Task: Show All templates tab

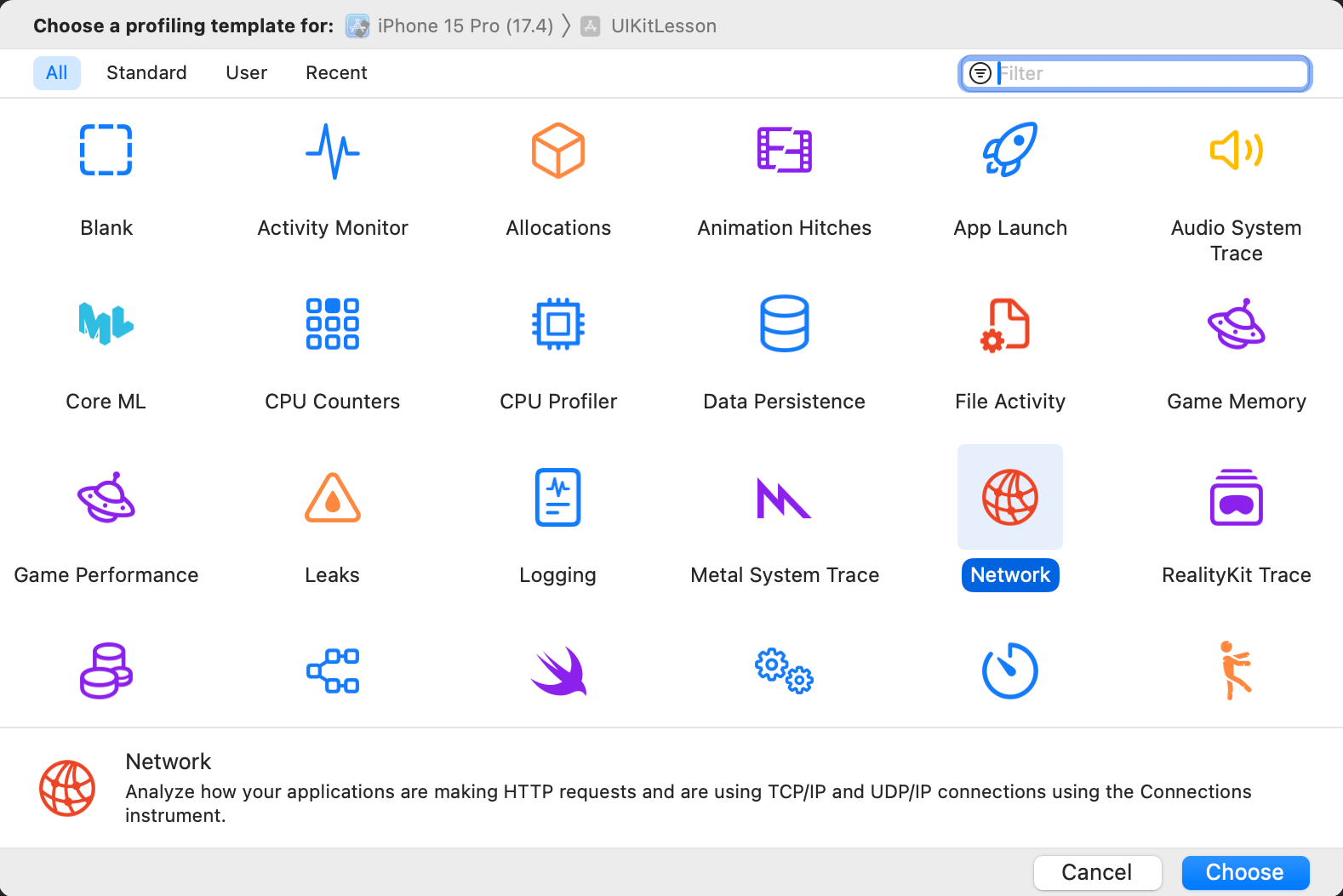Action: [x=57, y=73]
